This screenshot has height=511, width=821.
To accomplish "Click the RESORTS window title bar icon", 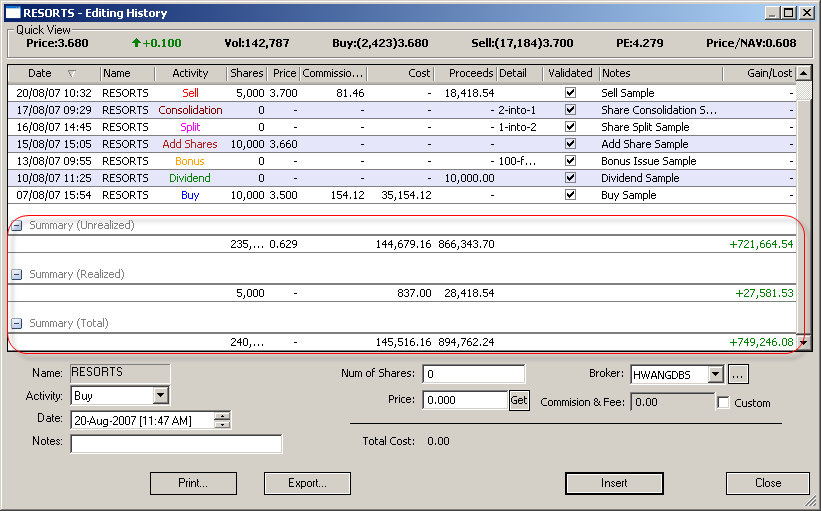I will (x=13, y=13).
